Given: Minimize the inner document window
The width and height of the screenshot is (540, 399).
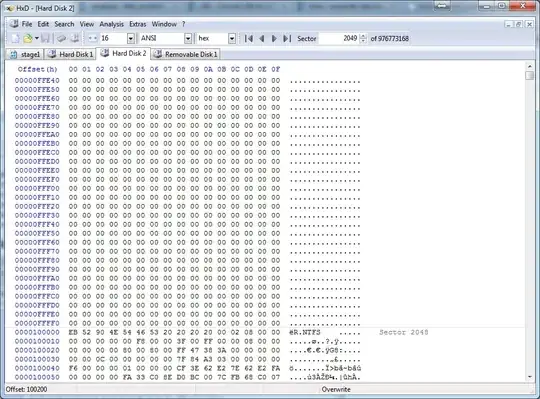Looking at the screenshot, I should tap(508, 24).
